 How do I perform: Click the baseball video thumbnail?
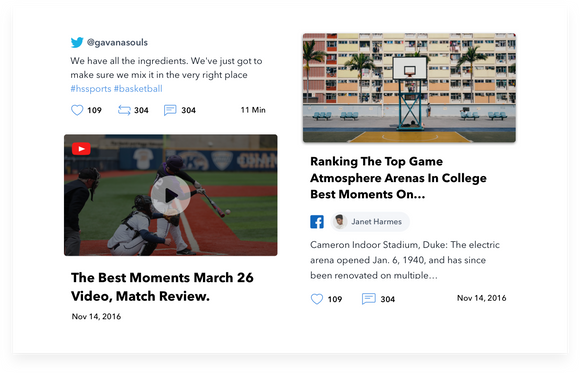point(171,195)
